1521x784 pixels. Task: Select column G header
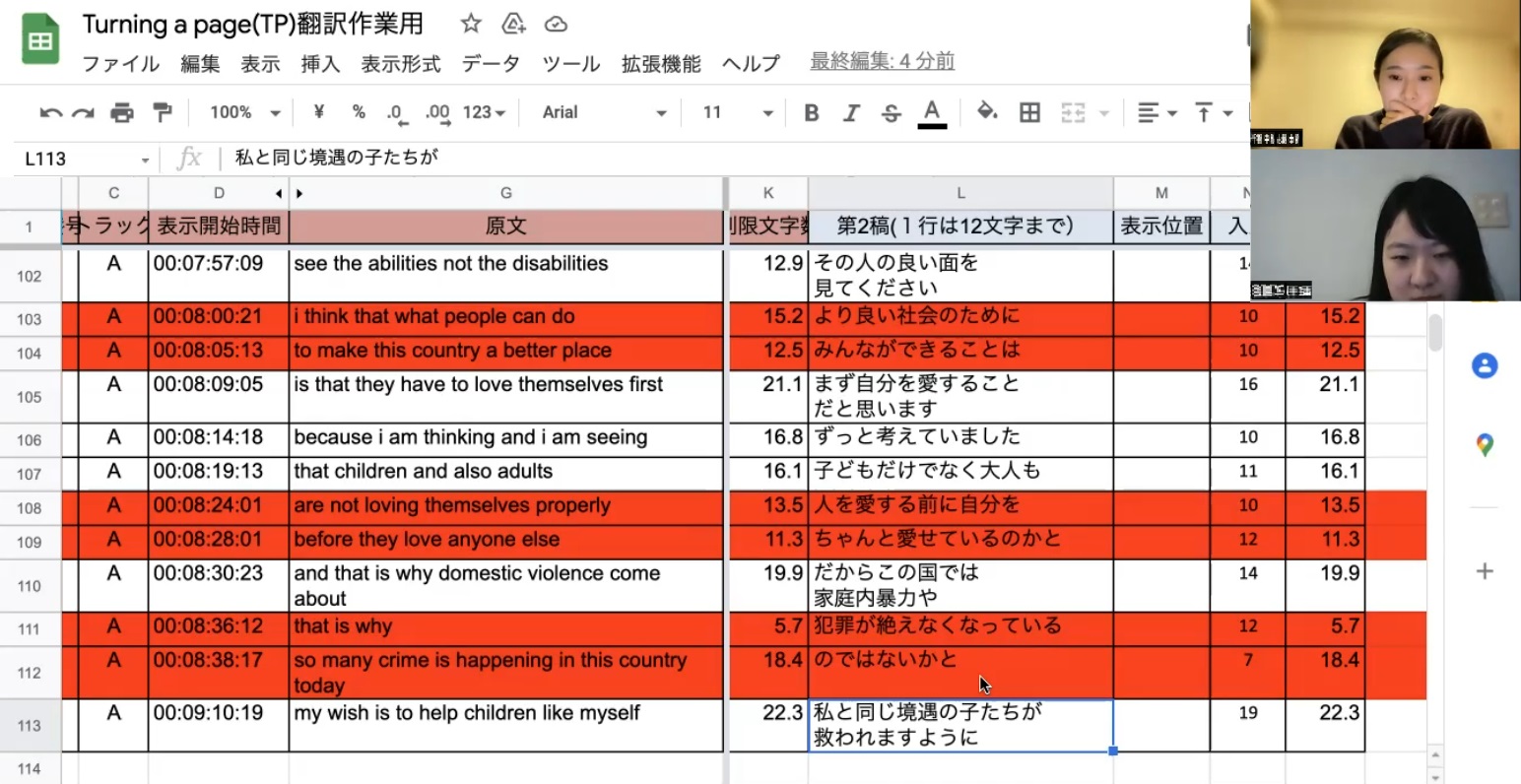click(506, 193)
